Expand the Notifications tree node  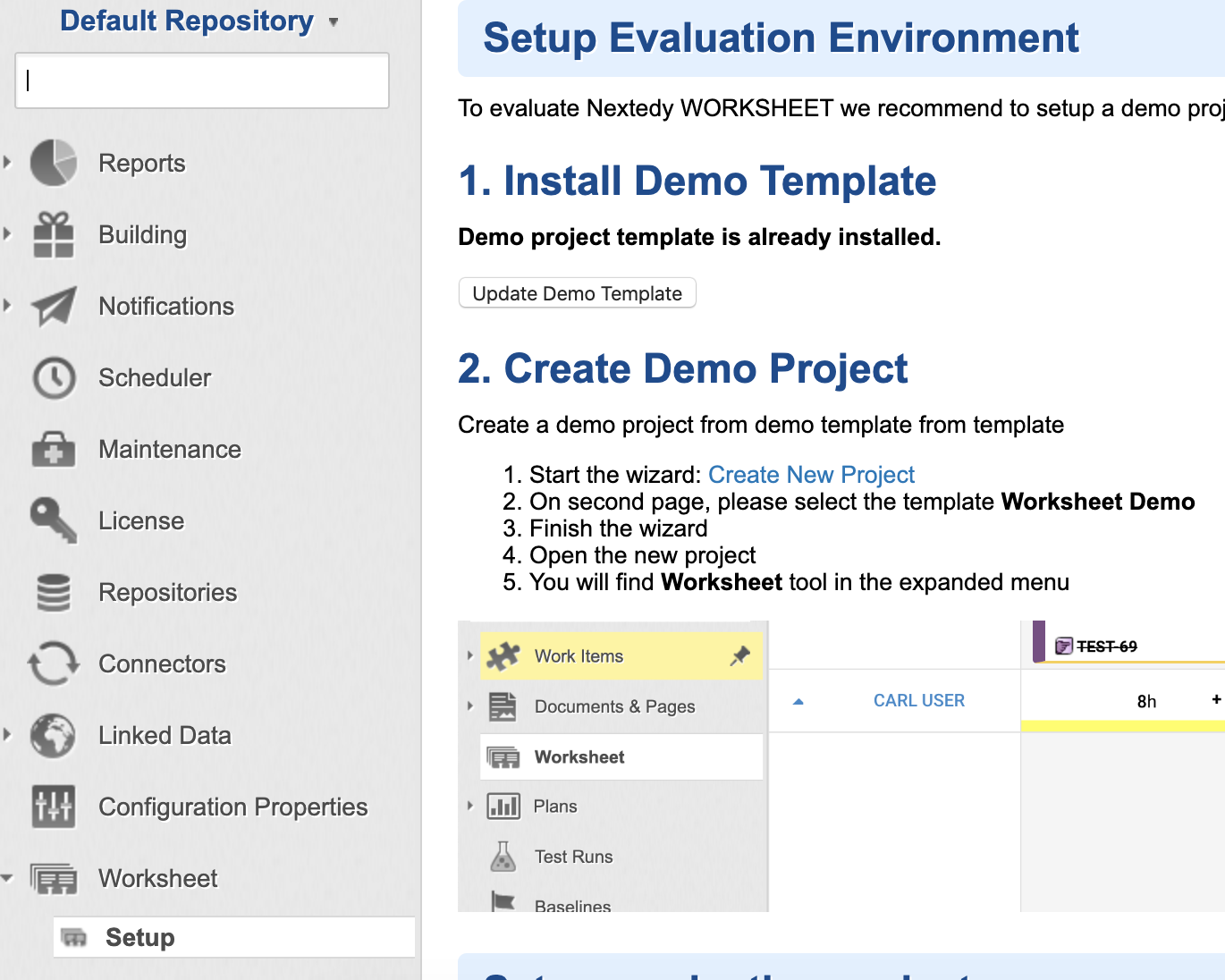[7, 306]
